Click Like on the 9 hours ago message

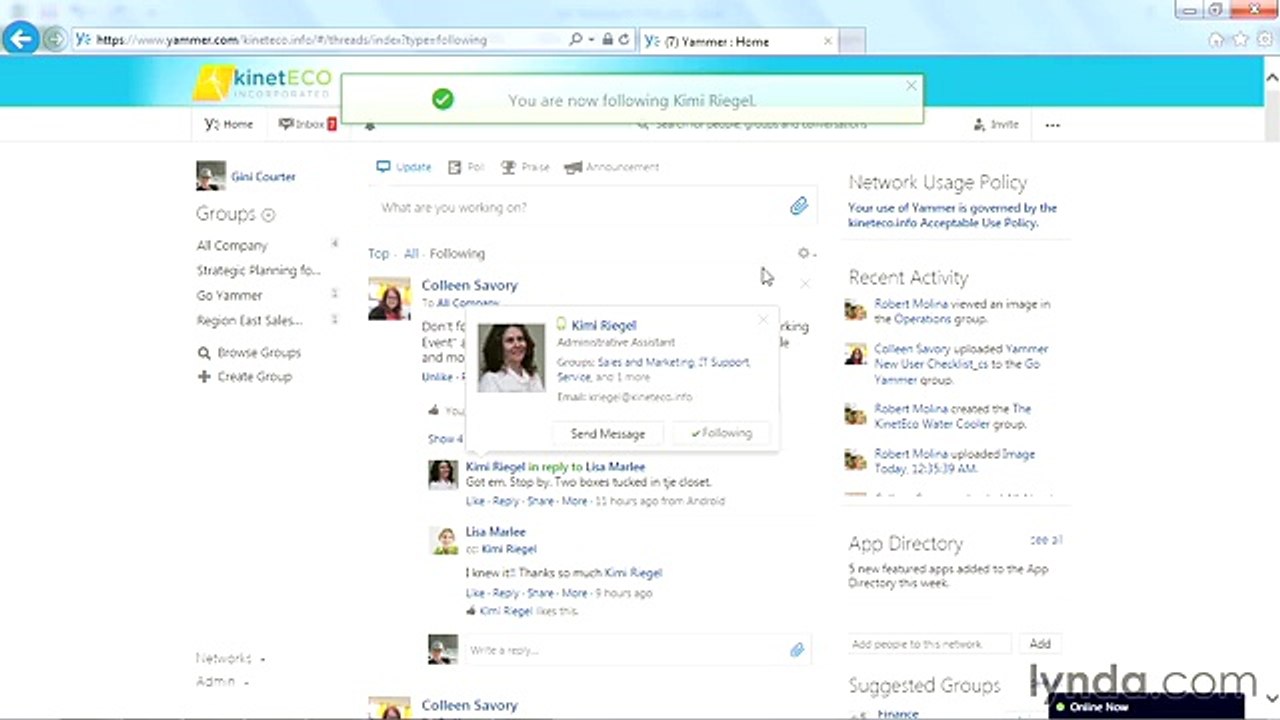[x=475, y=593]
